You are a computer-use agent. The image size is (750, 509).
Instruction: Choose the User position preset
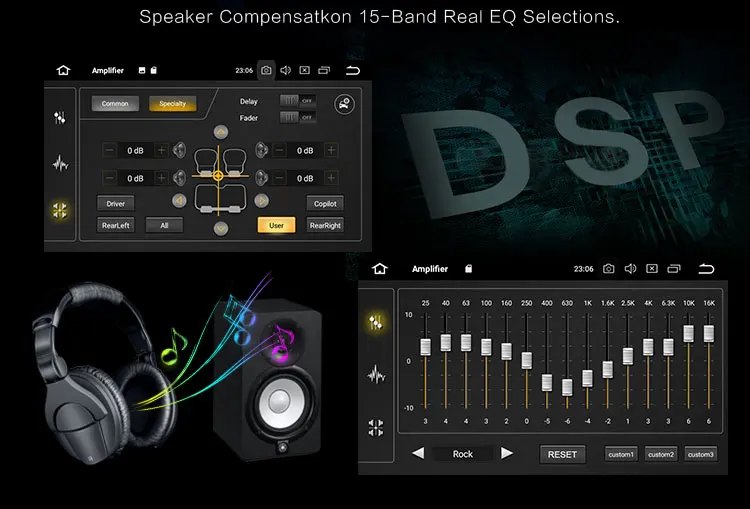[276, 225]
